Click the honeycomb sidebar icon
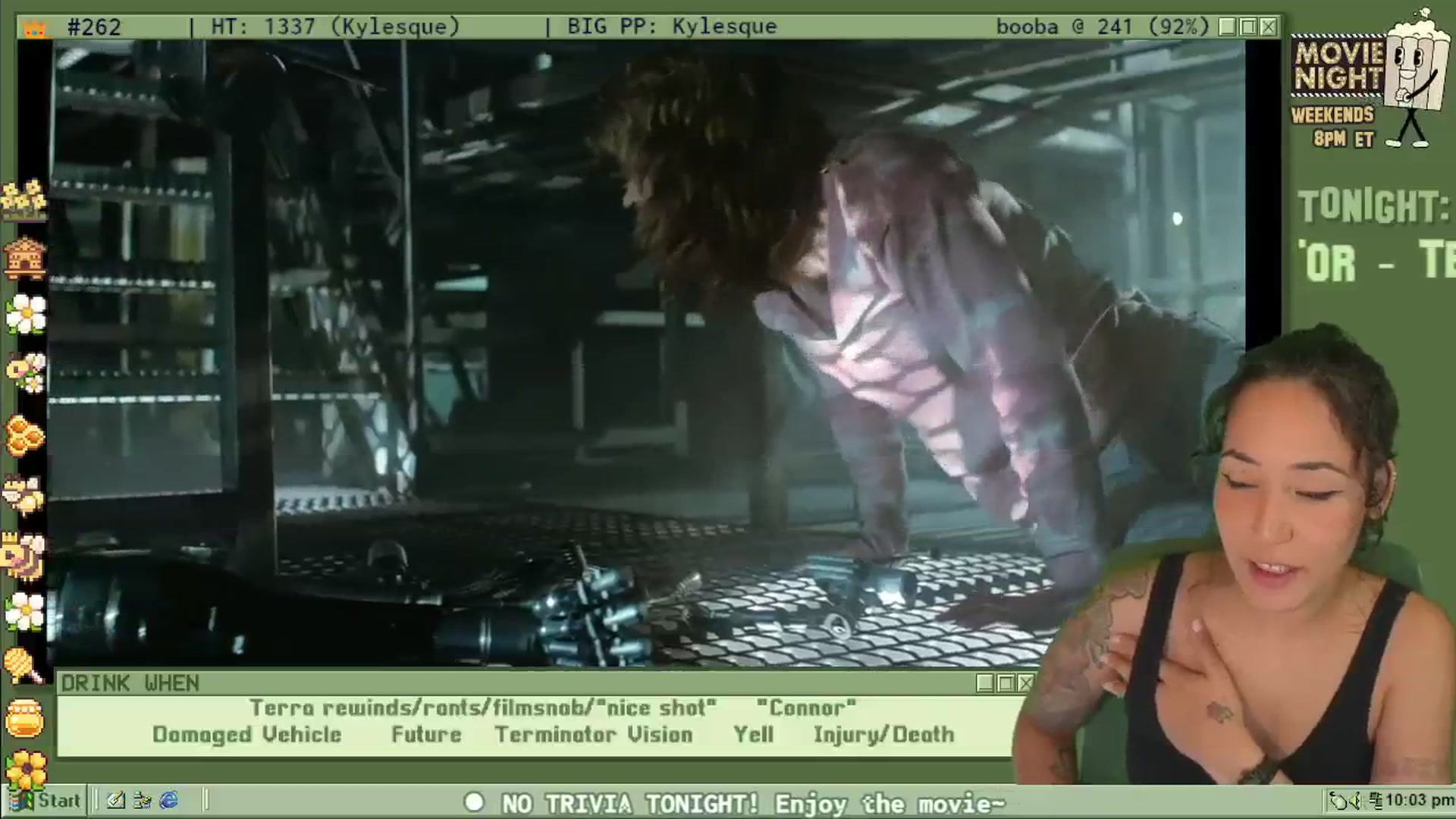 tap(26, 435)
